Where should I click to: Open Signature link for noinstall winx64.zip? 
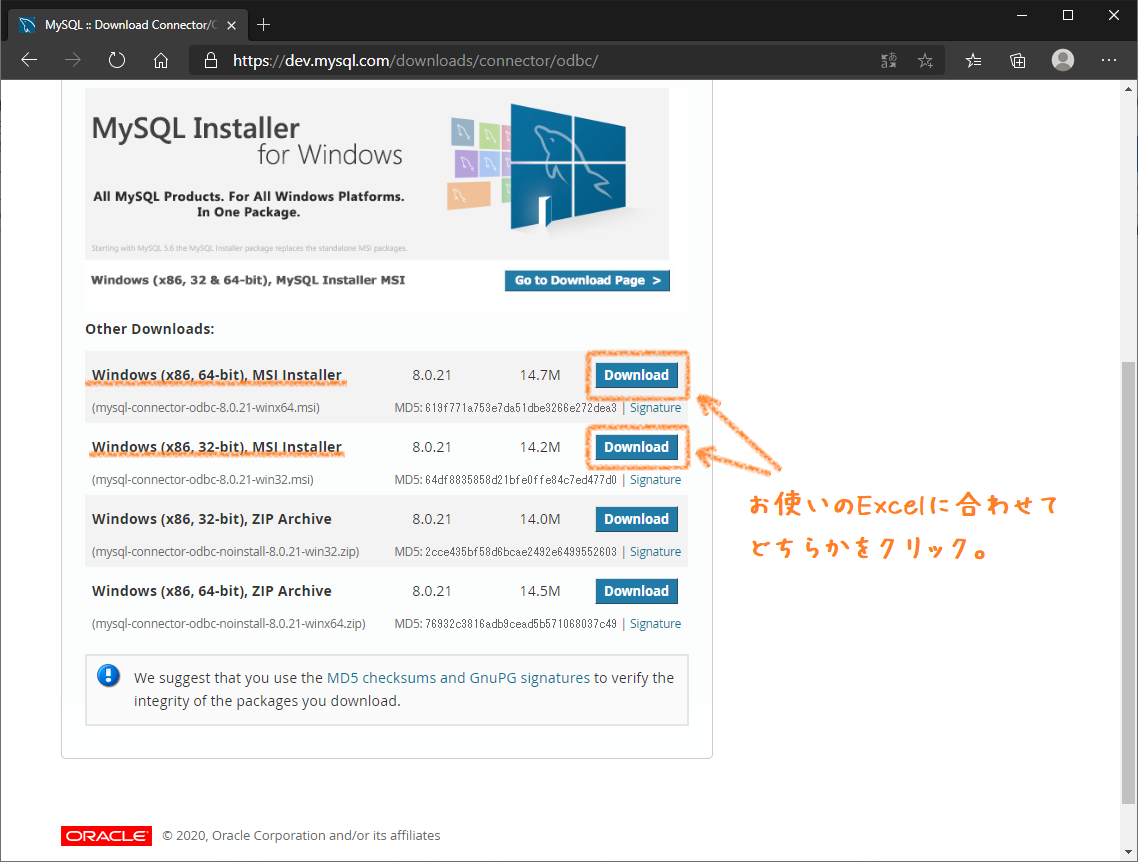(x=655, y=623)
